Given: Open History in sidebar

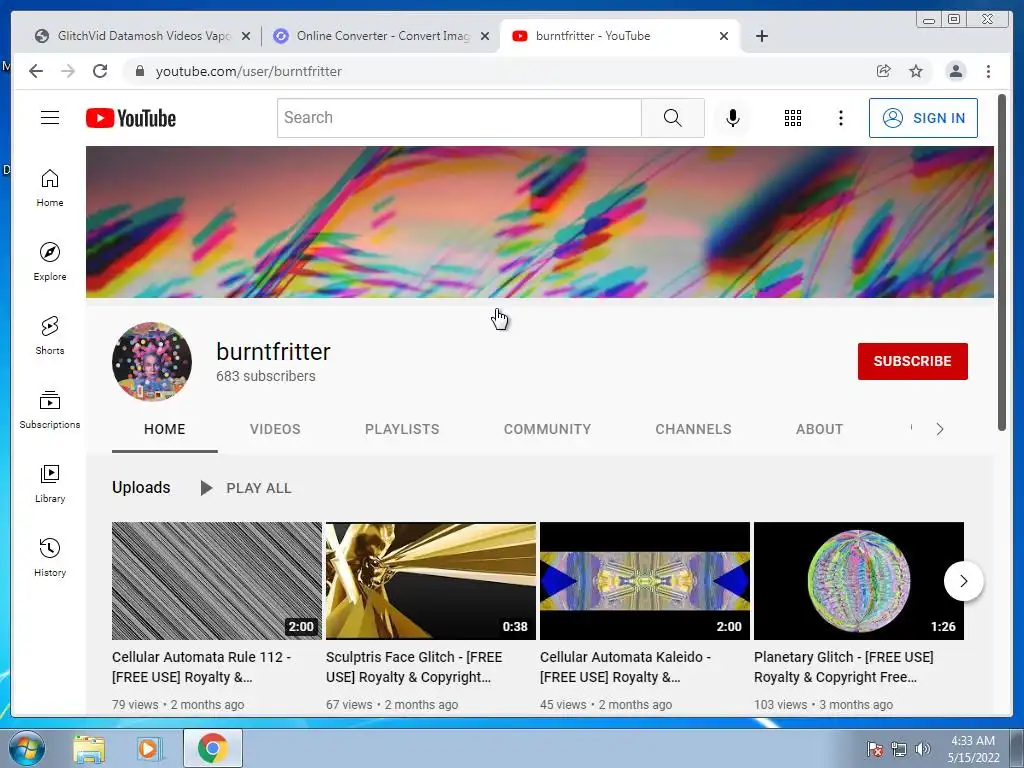Looking at the screenshot, I should (x=50, y=557).
